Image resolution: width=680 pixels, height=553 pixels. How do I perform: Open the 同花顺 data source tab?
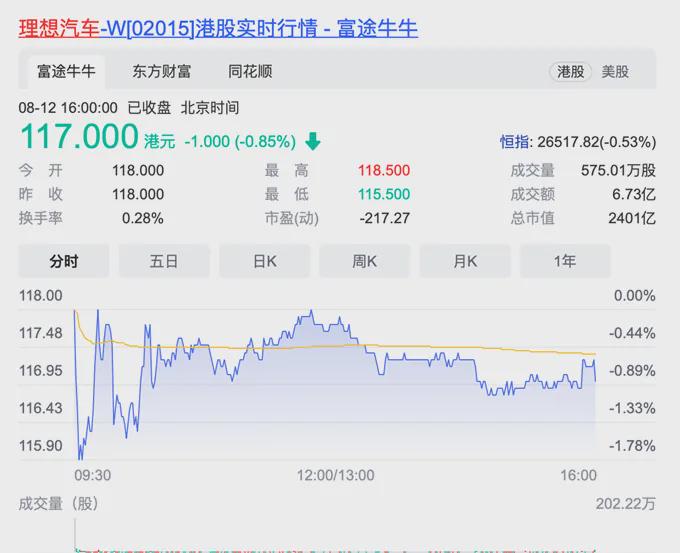point(250,72)
